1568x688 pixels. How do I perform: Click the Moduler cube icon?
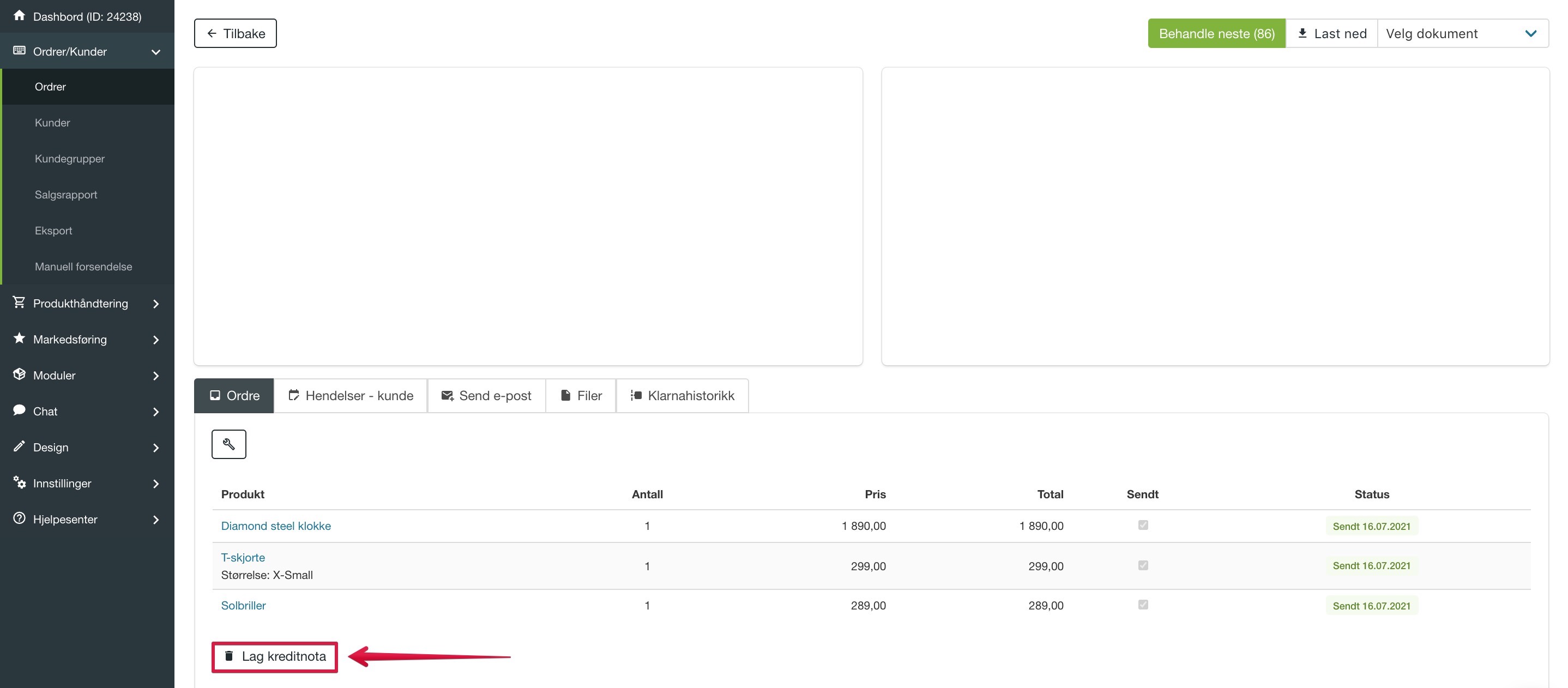(20, 374)
